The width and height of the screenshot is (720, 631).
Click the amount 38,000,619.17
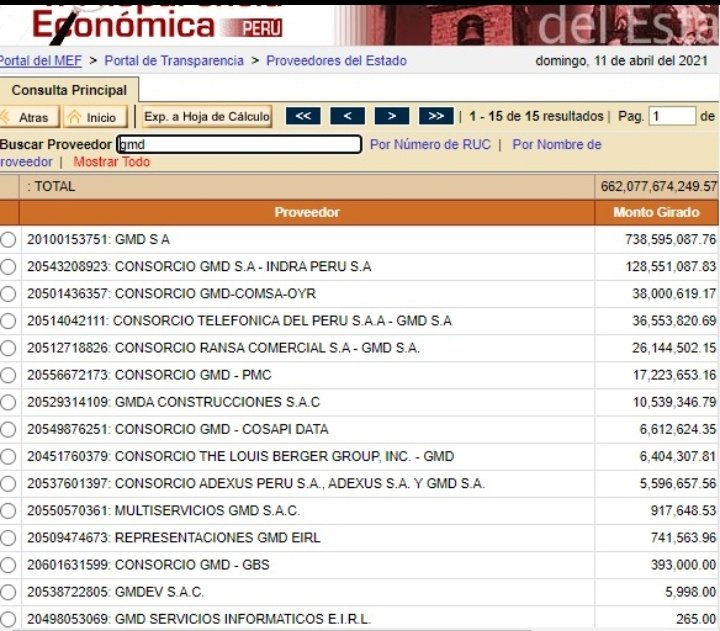coord(674,294)
